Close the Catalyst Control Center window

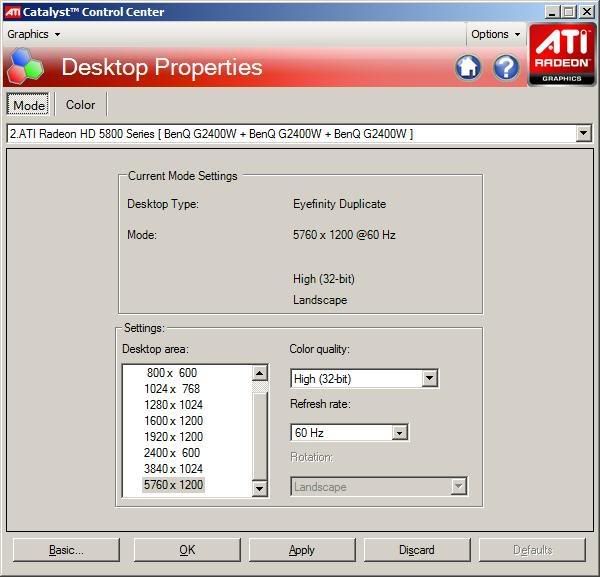[x=586, y=12]
